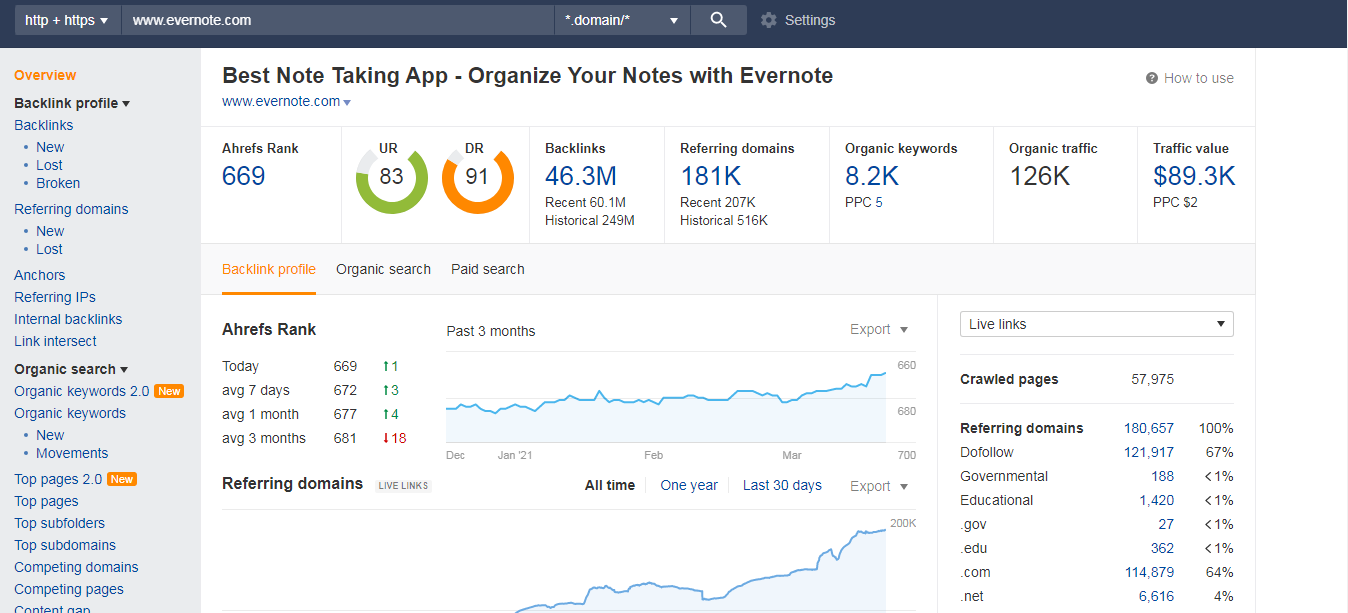1348x613 pixels.
Task: Switch to the Organic search tab
Action: (383, 269)
